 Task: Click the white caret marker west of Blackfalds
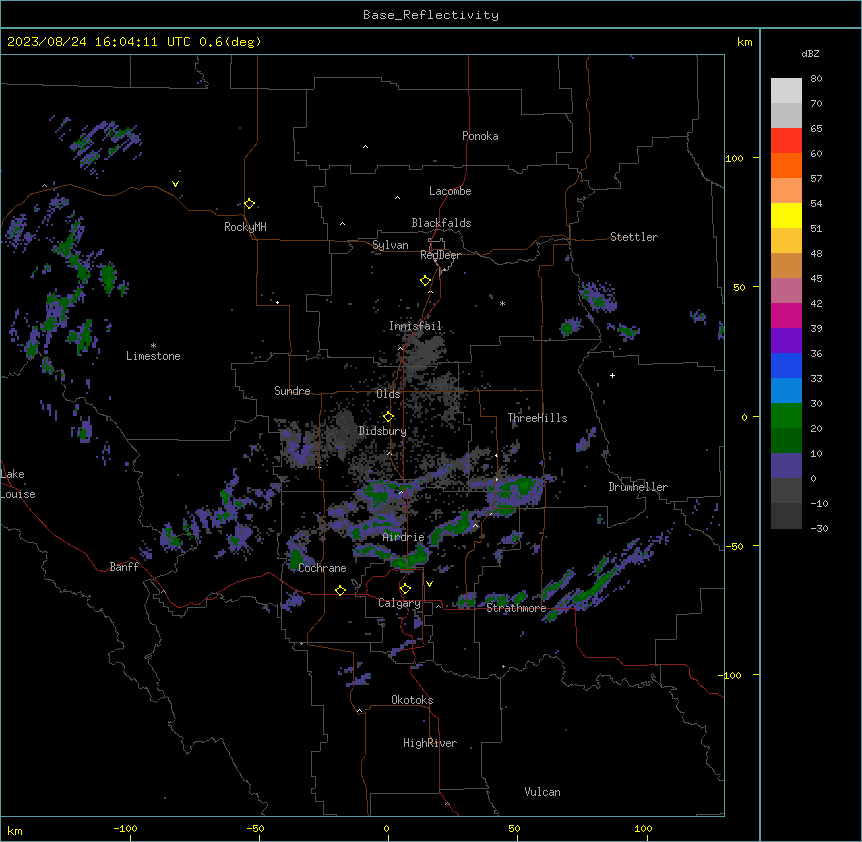[x=342, y=224]
